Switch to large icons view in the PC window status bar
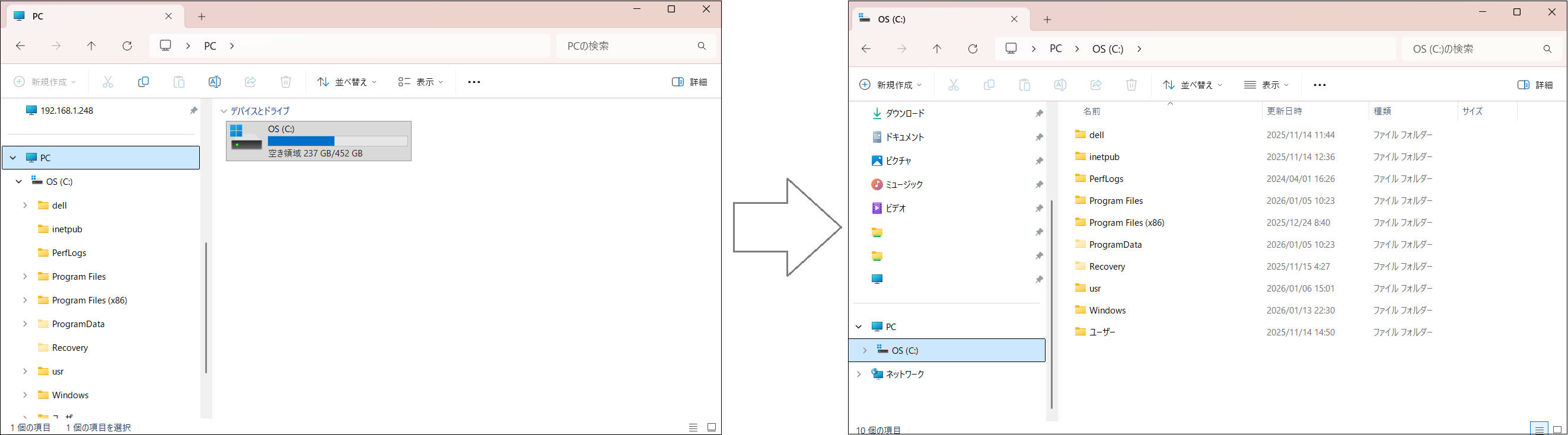 pyautogui.click(x=711, y=427)
